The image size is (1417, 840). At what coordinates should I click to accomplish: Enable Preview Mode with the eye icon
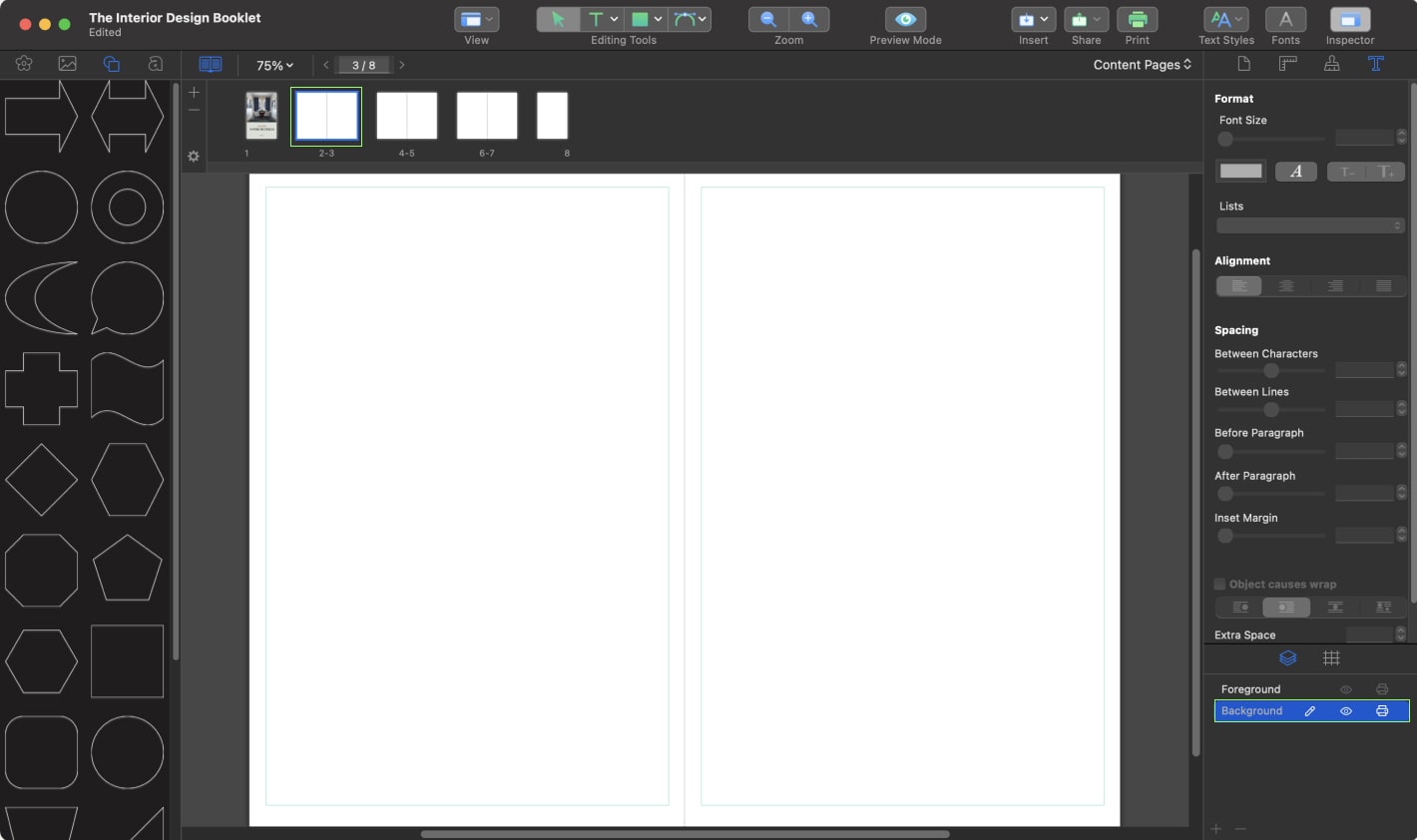click(x=904, y=18)
